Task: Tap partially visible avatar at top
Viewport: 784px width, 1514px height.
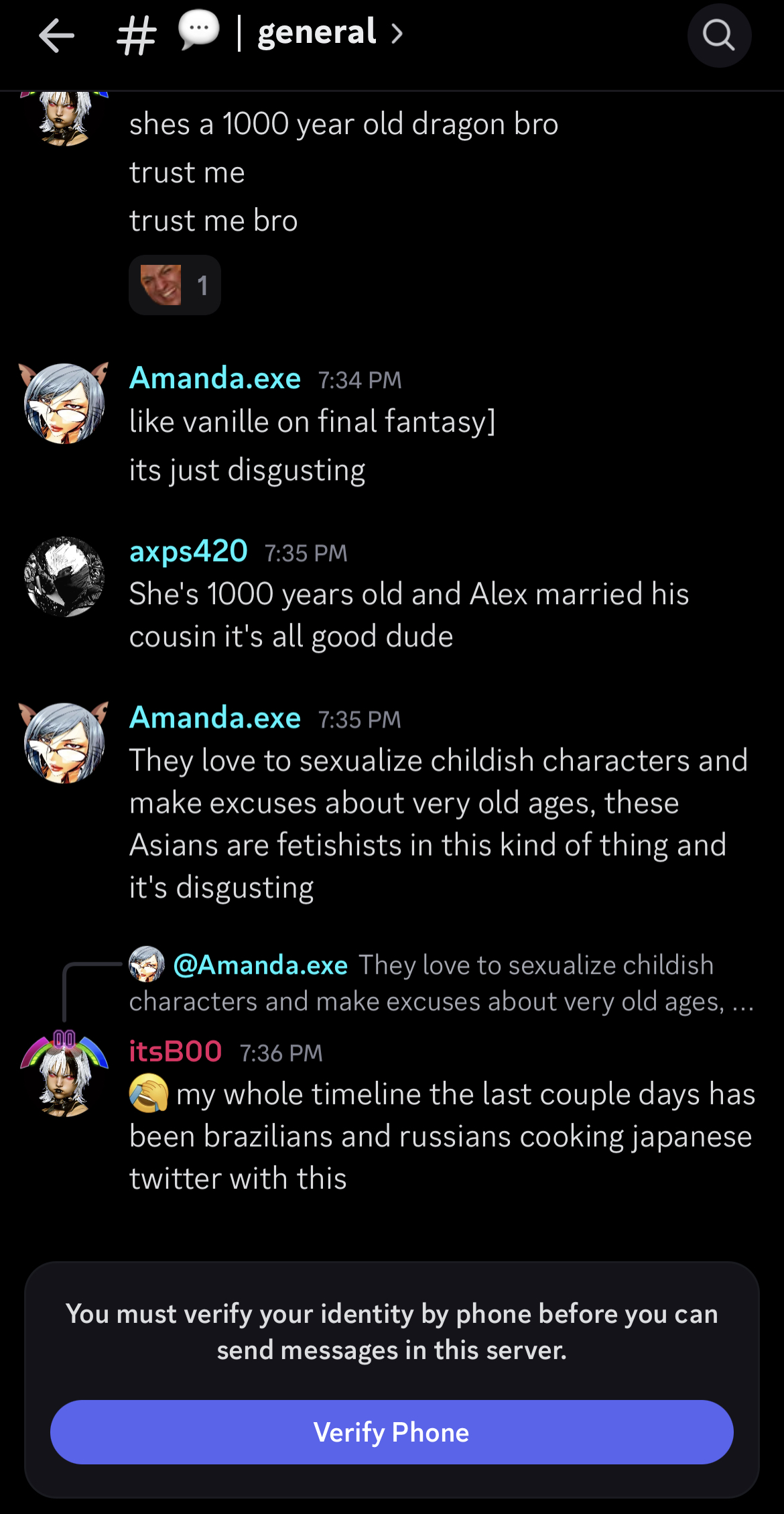Action: point(64,119)
